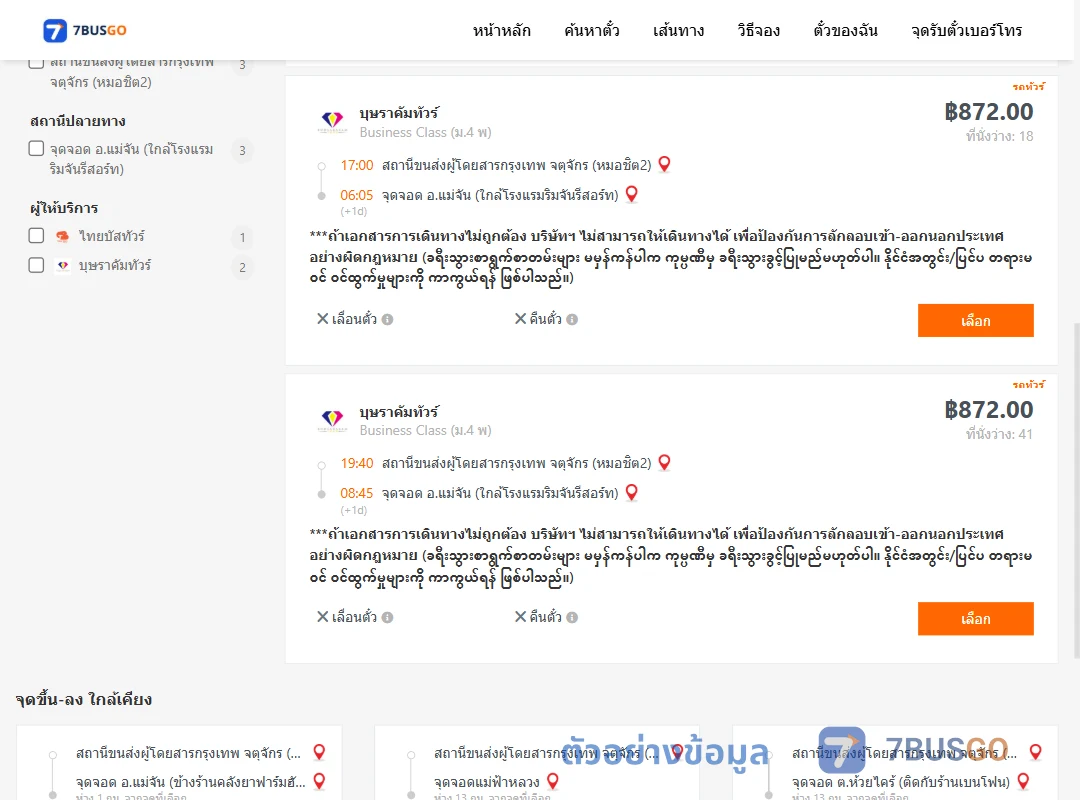Viewport: 1080px width, 800px height.
Task: Open the nearby route card to จุดจอด ต.ห้วยไคร้
Action: (x=895, y=763)
